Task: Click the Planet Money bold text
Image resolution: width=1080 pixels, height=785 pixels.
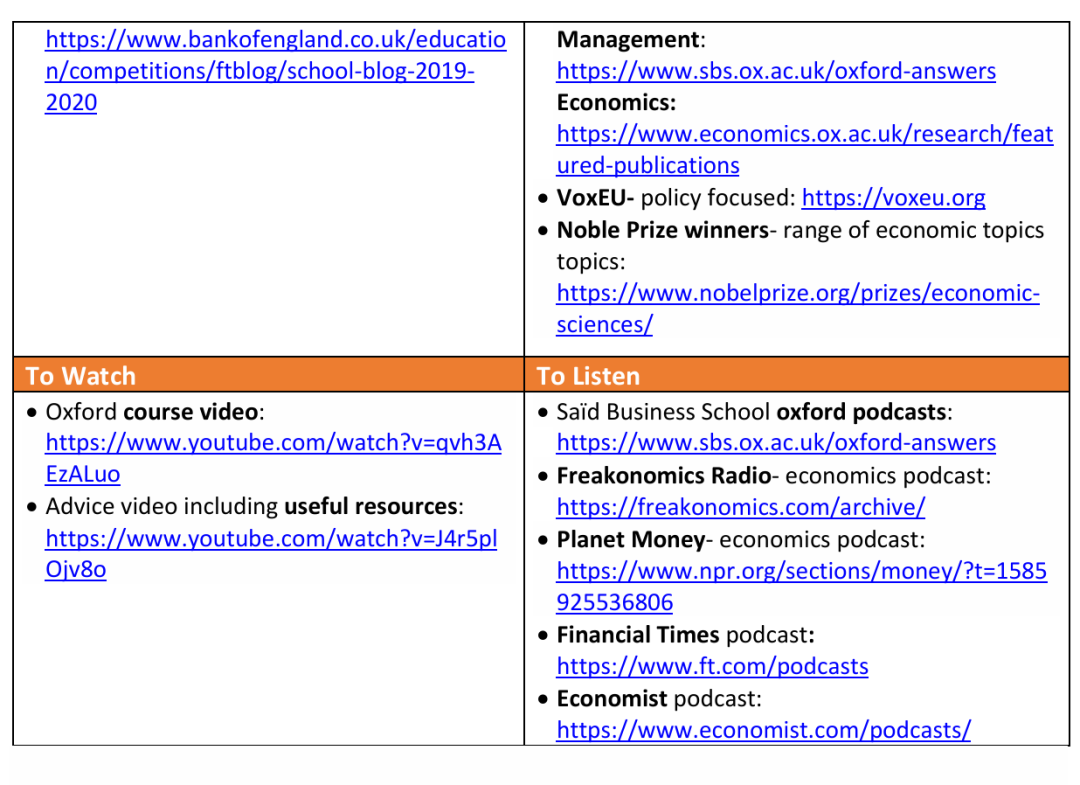Action: tap(630, 539)
